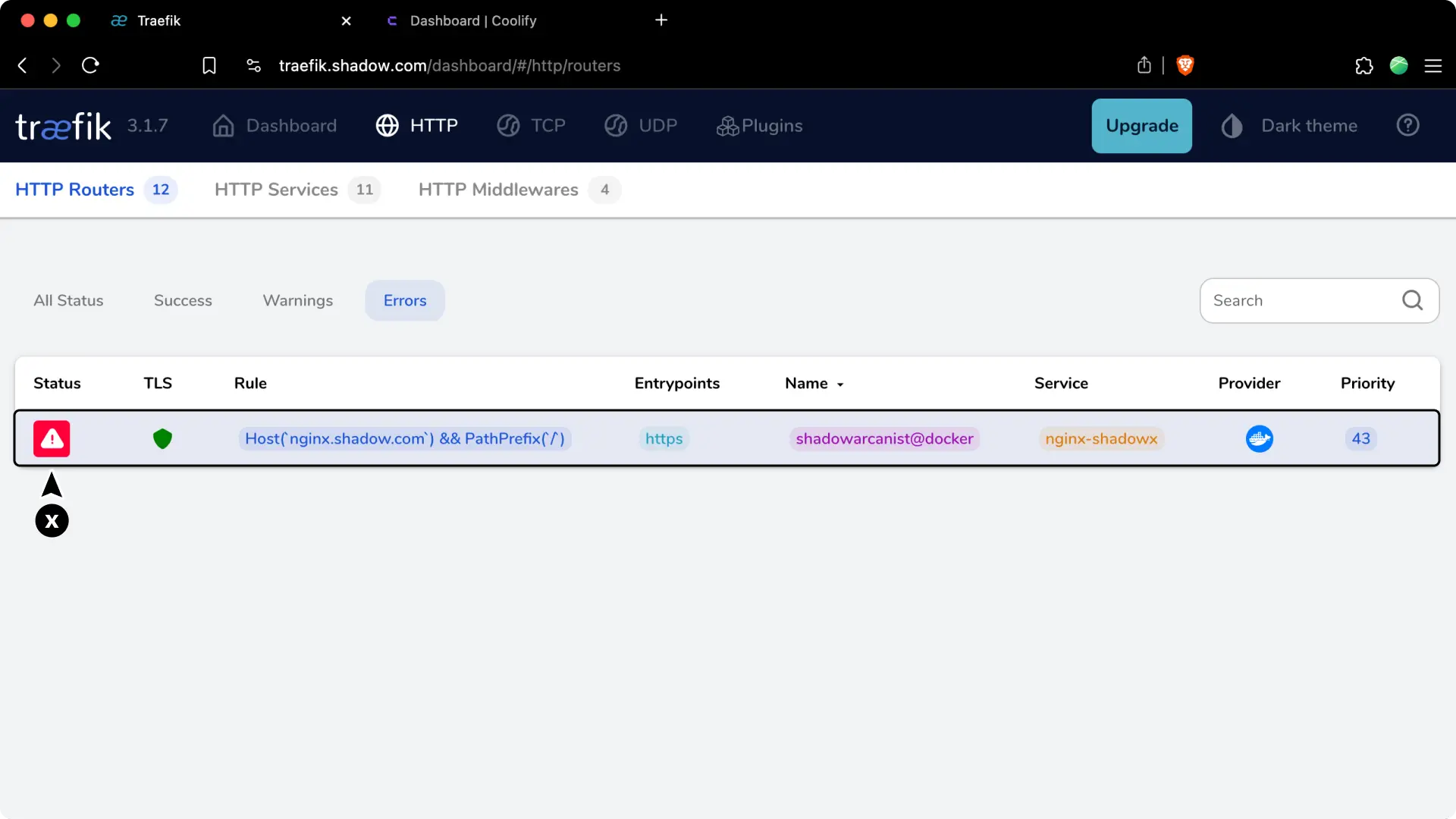Viewport: 1456px width, 819px height.
Task: Click the https entrypoint tag
Action: (x=664, y=438)
